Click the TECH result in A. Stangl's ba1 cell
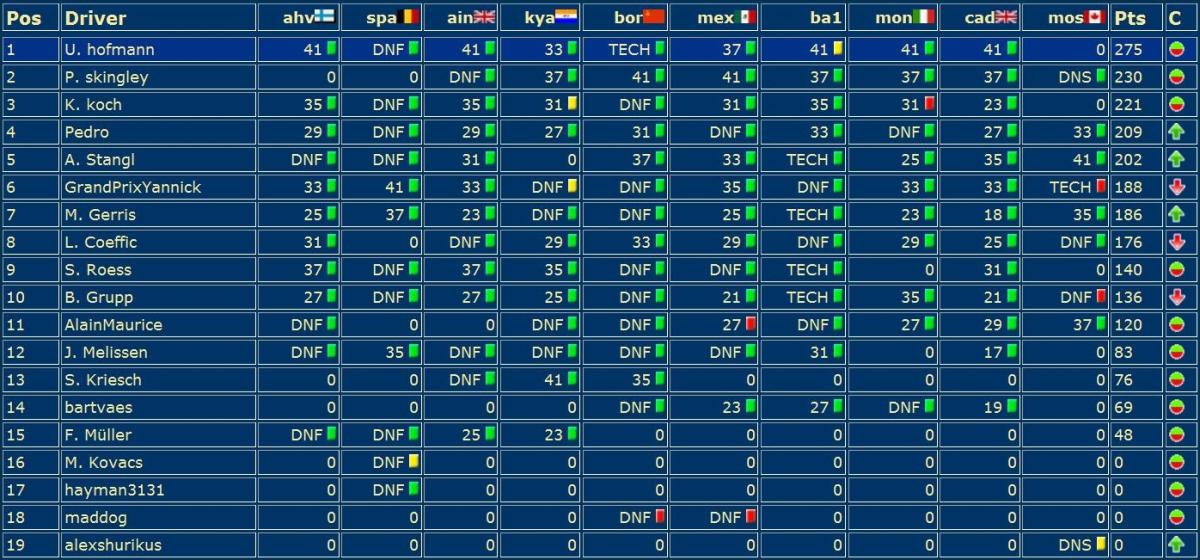Image resolution: width=1200 pixels, height=560 pixels. tap(806, 160)
